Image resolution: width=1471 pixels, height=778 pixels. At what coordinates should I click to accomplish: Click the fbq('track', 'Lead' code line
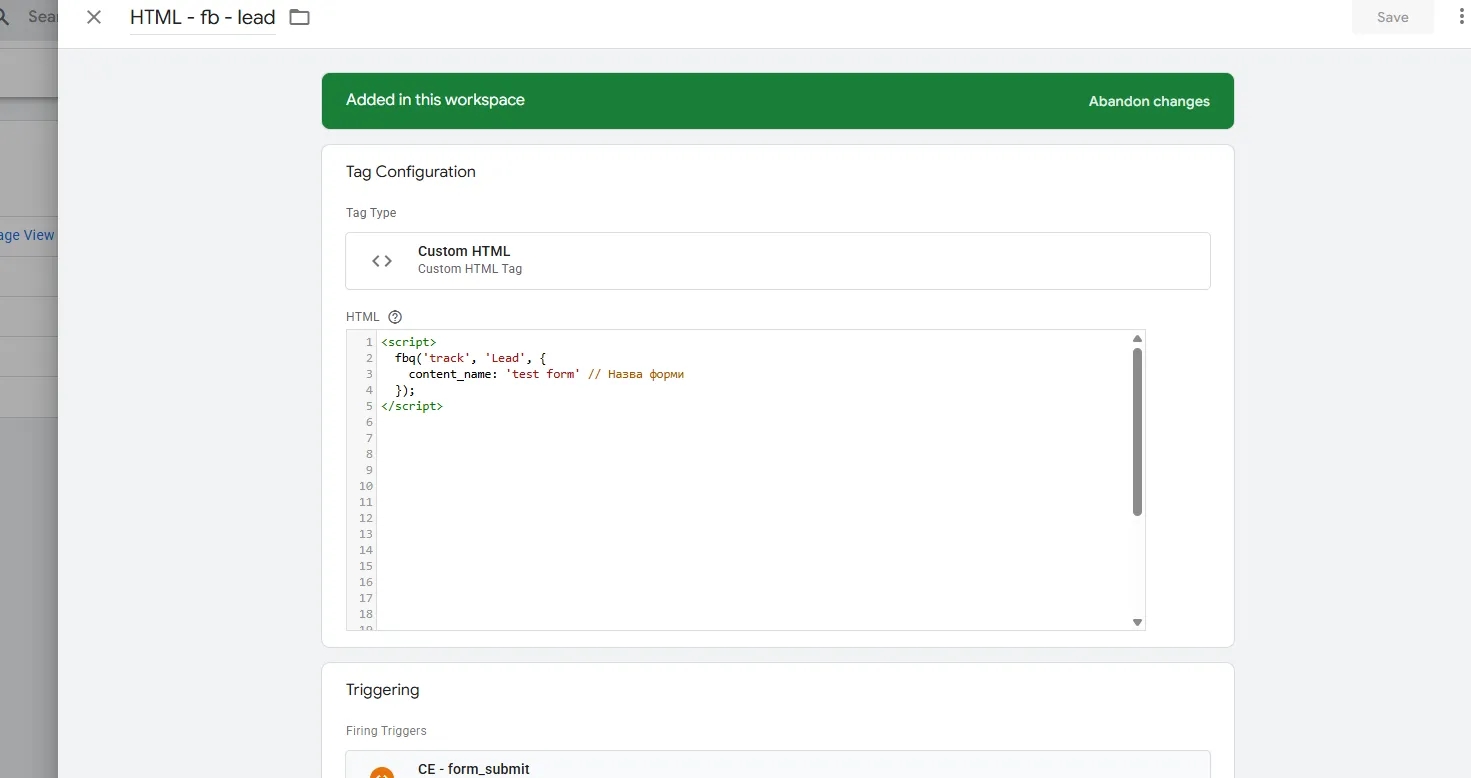(x=471, y=358)
